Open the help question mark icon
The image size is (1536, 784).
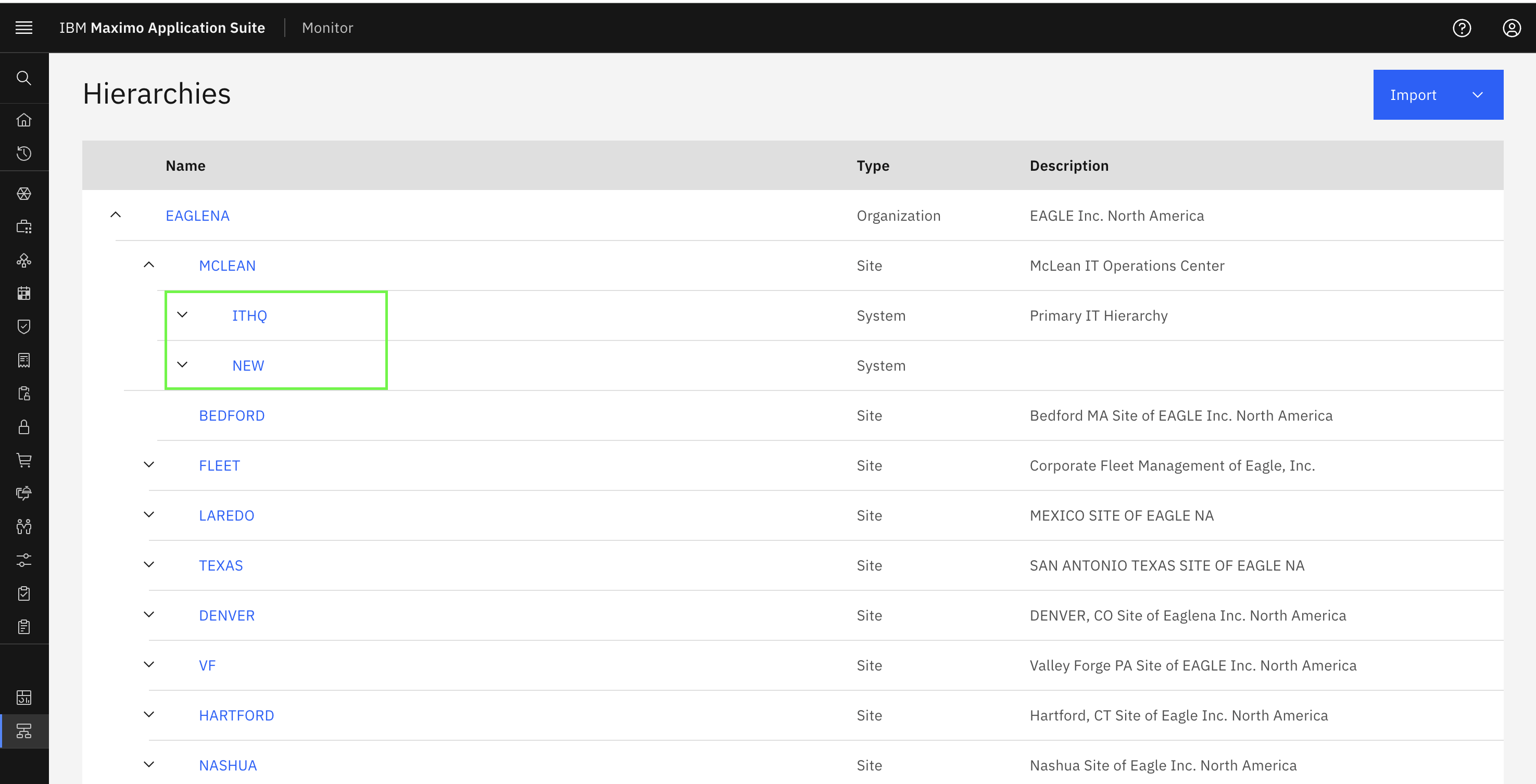1462,28
